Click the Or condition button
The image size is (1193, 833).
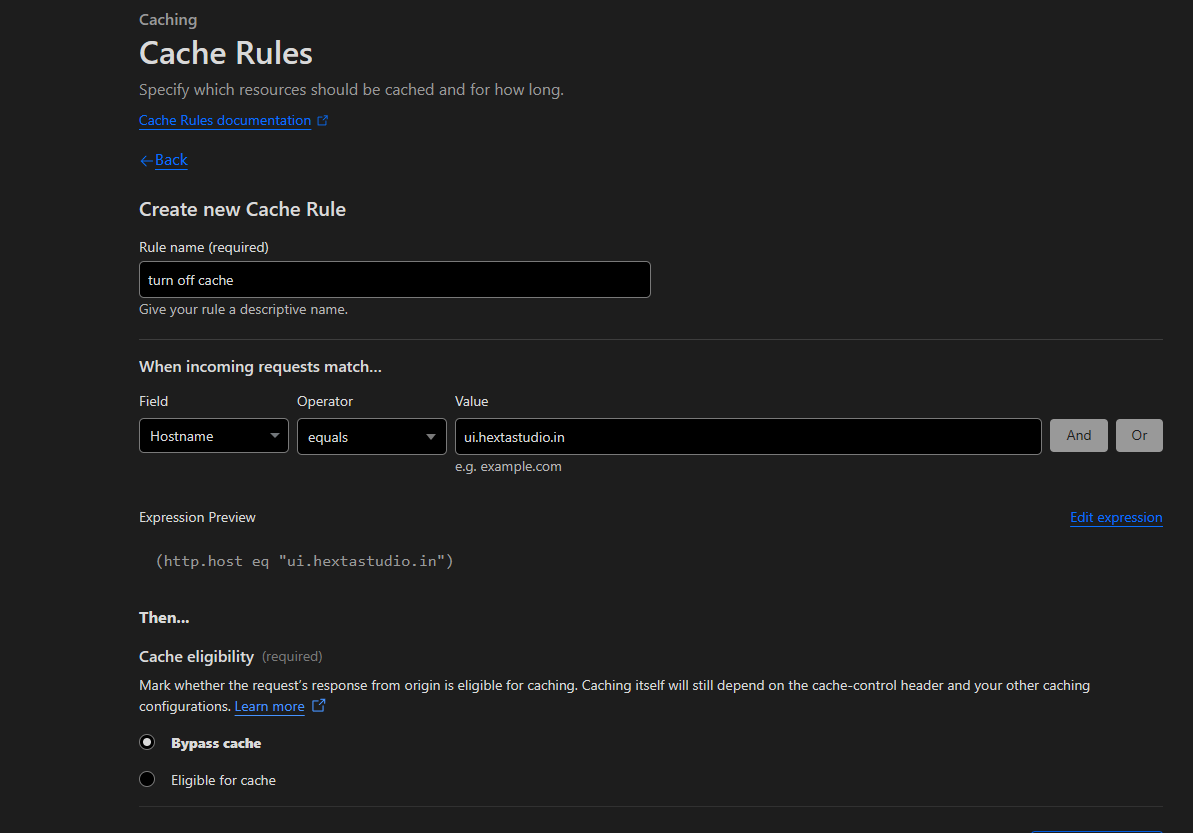click(1139, 435)
